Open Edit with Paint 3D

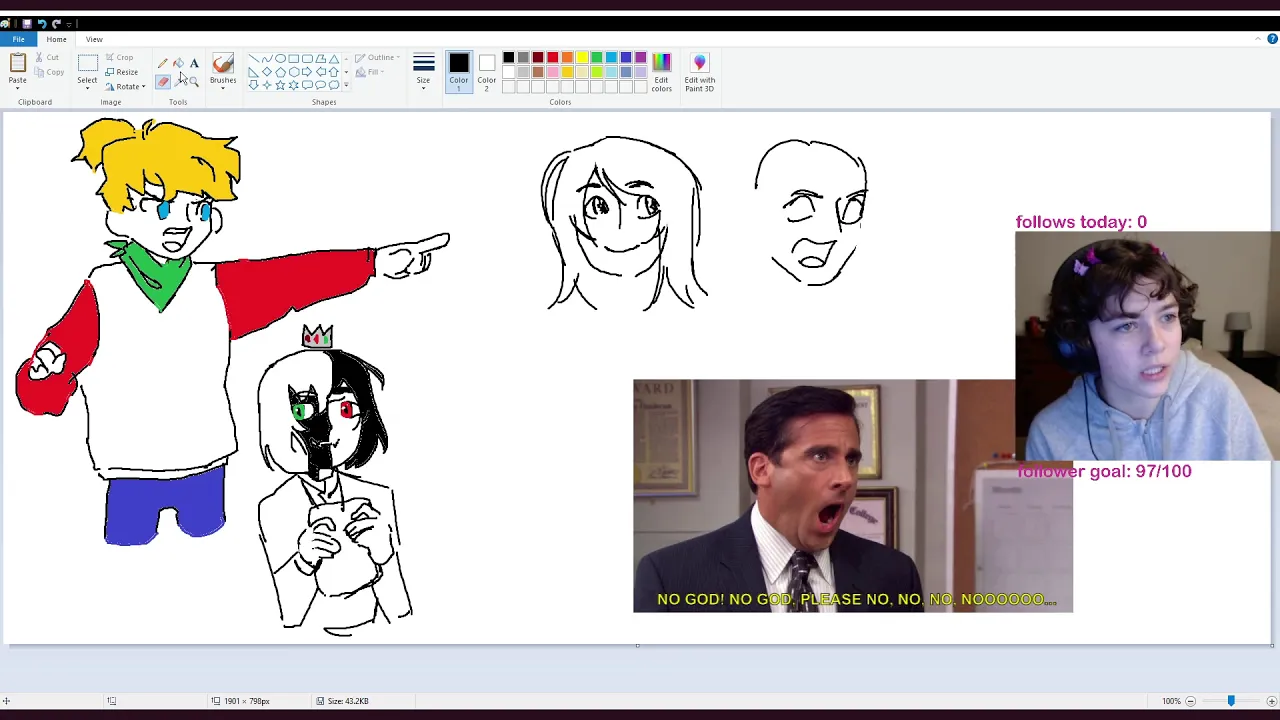(699, 73)
